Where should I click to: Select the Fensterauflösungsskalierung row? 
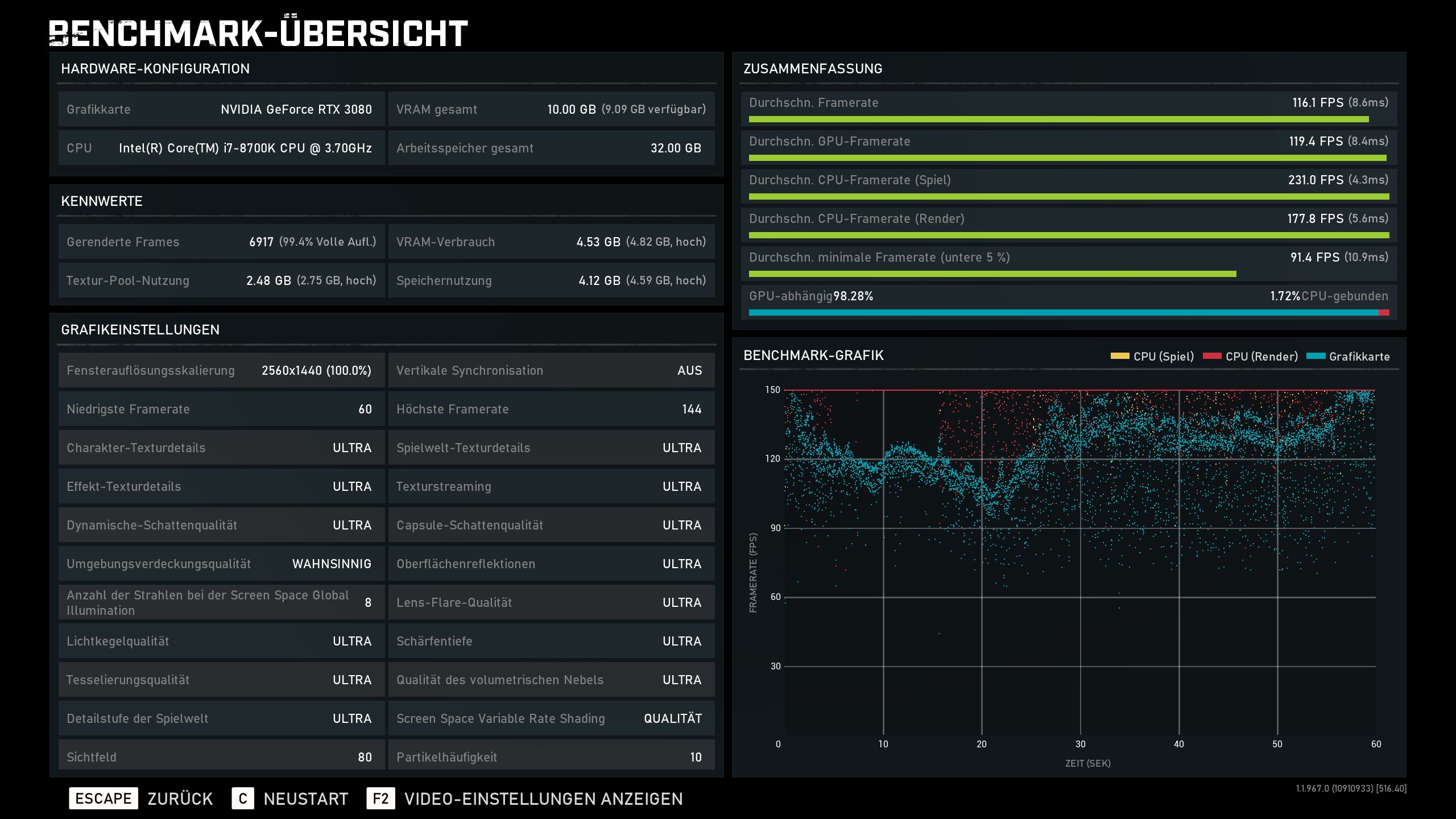point(221,370)
